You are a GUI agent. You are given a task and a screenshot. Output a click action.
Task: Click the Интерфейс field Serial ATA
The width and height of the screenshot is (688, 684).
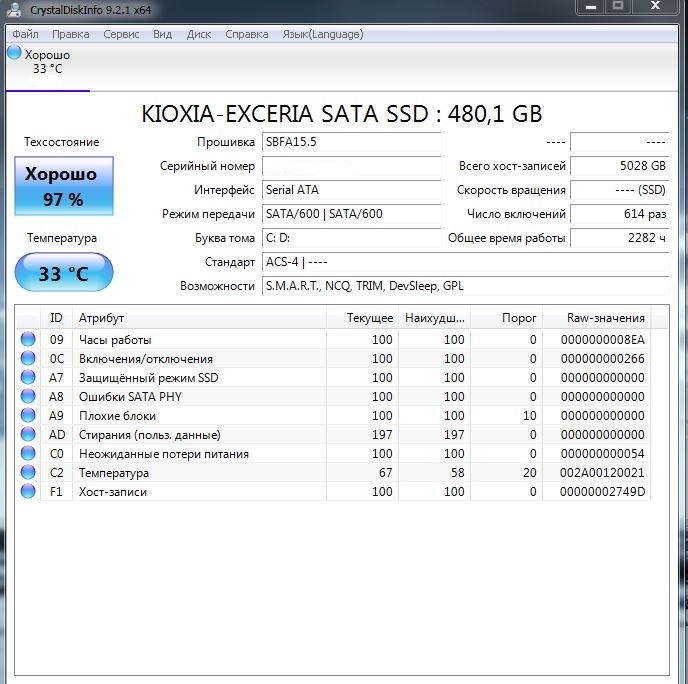click(351, 190)
